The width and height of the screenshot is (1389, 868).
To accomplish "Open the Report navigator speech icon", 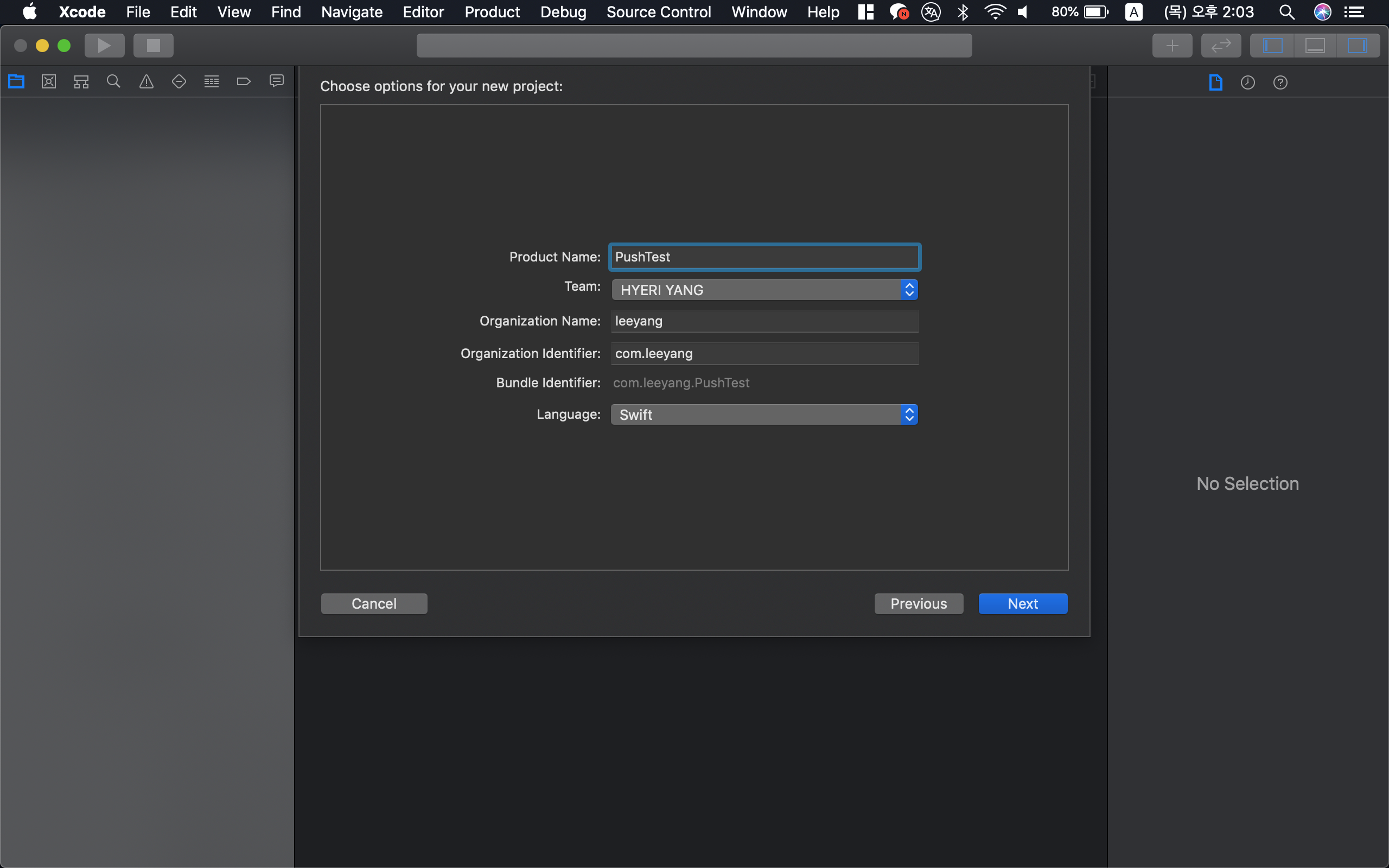I will (277, 81).
